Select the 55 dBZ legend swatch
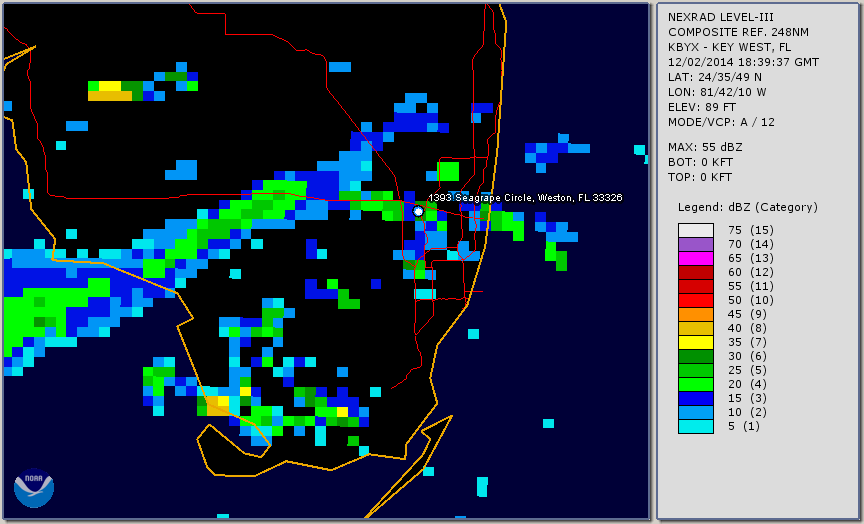This screenshot has height=524, width=864. [696, 287]
